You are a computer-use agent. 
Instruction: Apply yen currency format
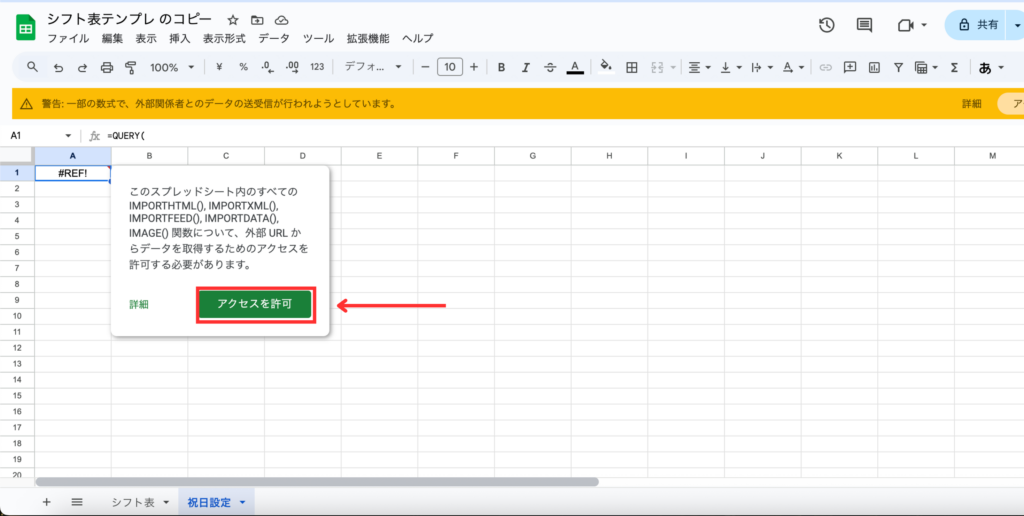point(219,67)
